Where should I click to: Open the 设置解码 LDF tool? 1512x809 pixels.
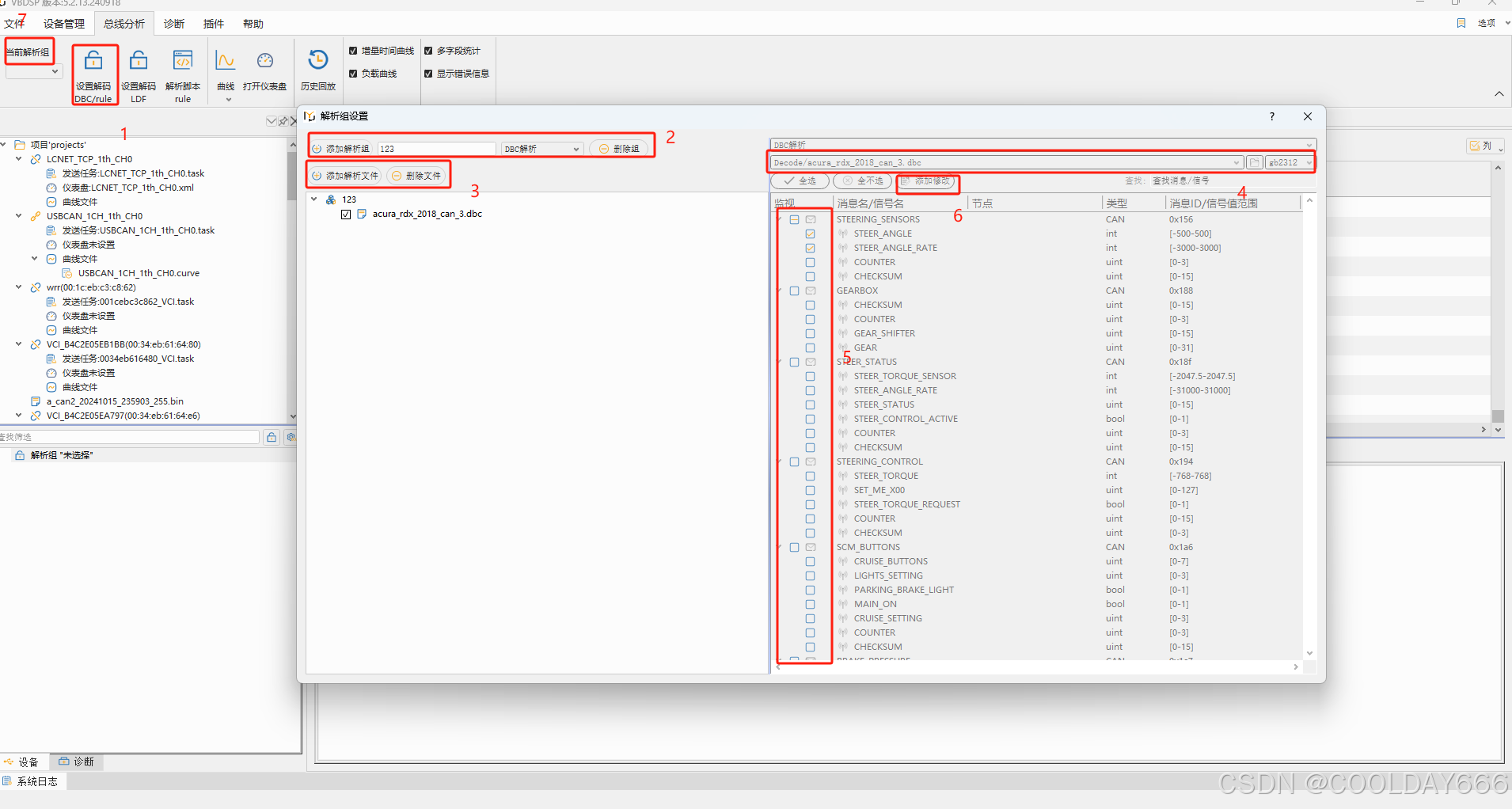[x=139, y=75]
